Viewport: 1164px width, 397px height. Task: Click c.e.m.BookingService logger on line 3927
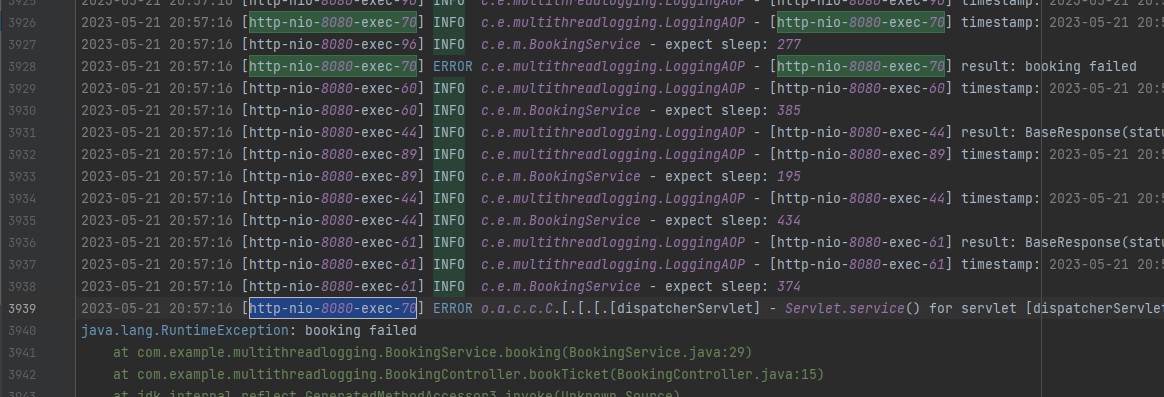point(560,45)
